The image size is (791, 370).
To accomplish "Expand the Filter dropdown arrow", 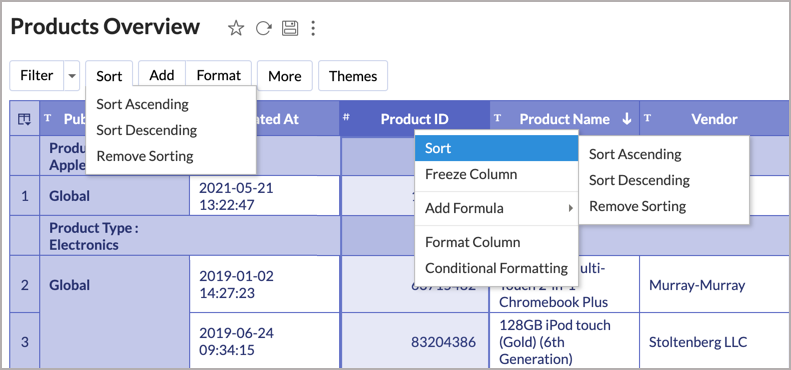I will (x=72, y=76).
